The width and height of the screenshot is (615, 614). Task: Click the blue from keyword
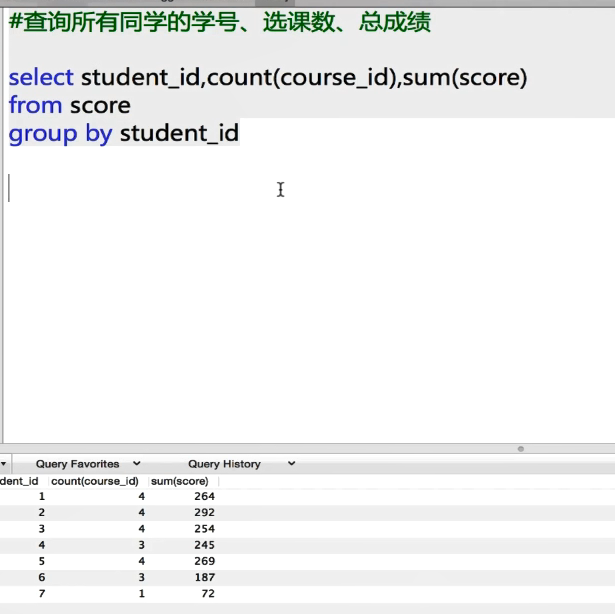(x=35, y=105)
